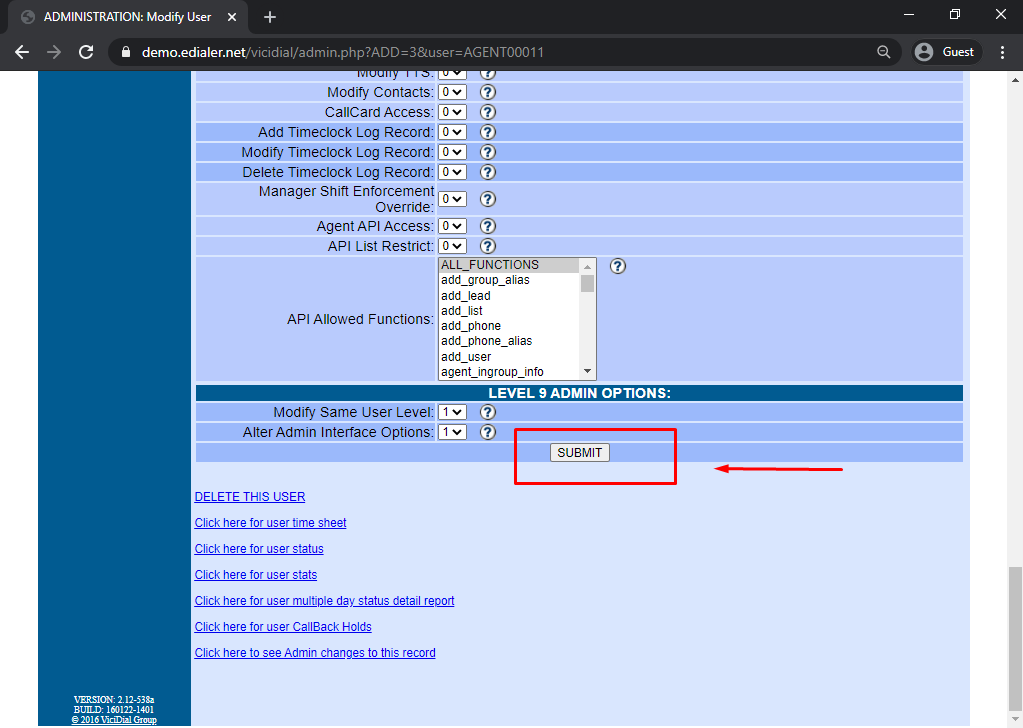Open a new browser tab
This screenshot has height=728, width=1023.
(x=269, y=17)
